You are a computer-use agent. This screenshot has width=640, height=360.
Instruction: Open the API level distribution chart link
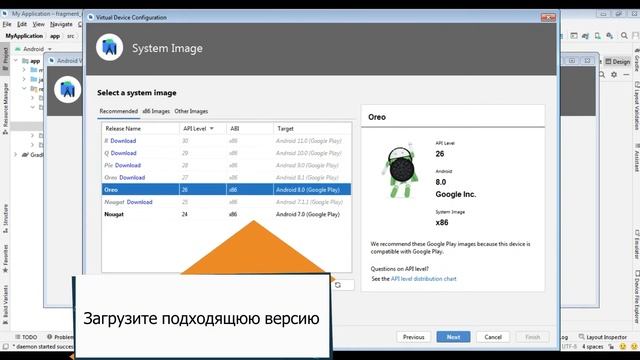click(x=424, y=279)
